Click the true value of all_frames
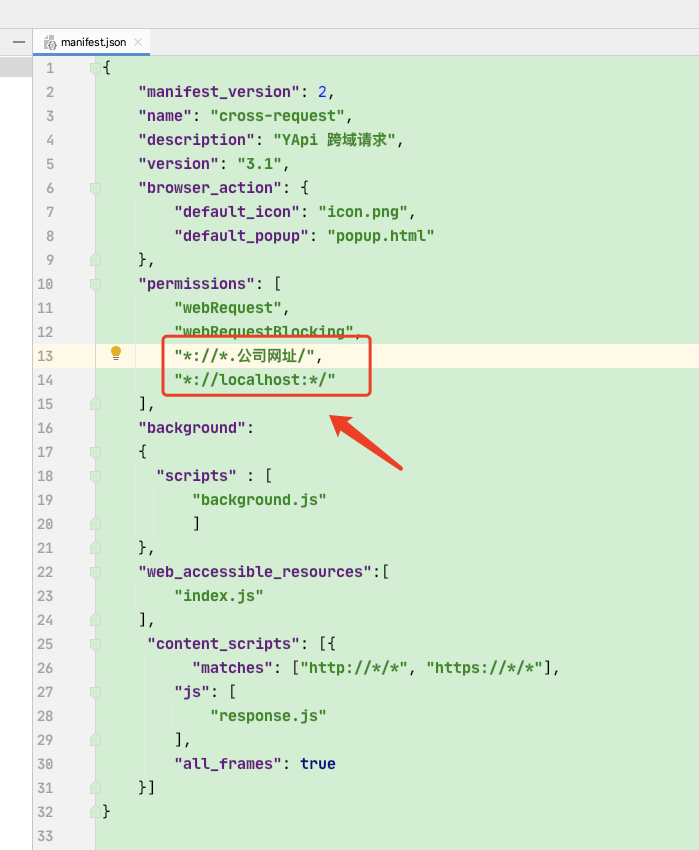Image resolution: width=699 pixels, height=850 pixels. [318, 764]
